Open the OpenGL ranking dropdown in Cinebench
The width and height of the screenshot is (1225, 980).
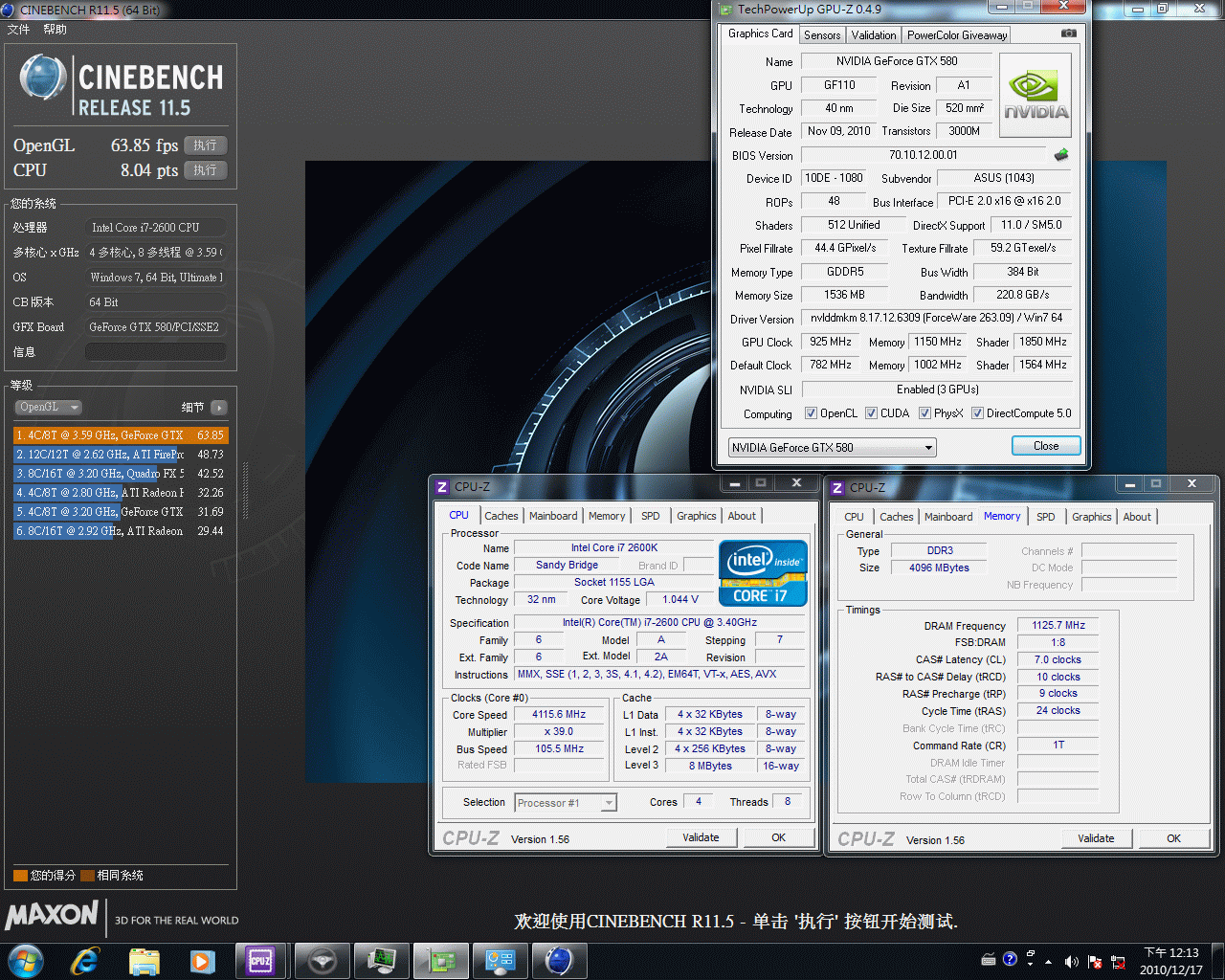click(x=48, y=407)
